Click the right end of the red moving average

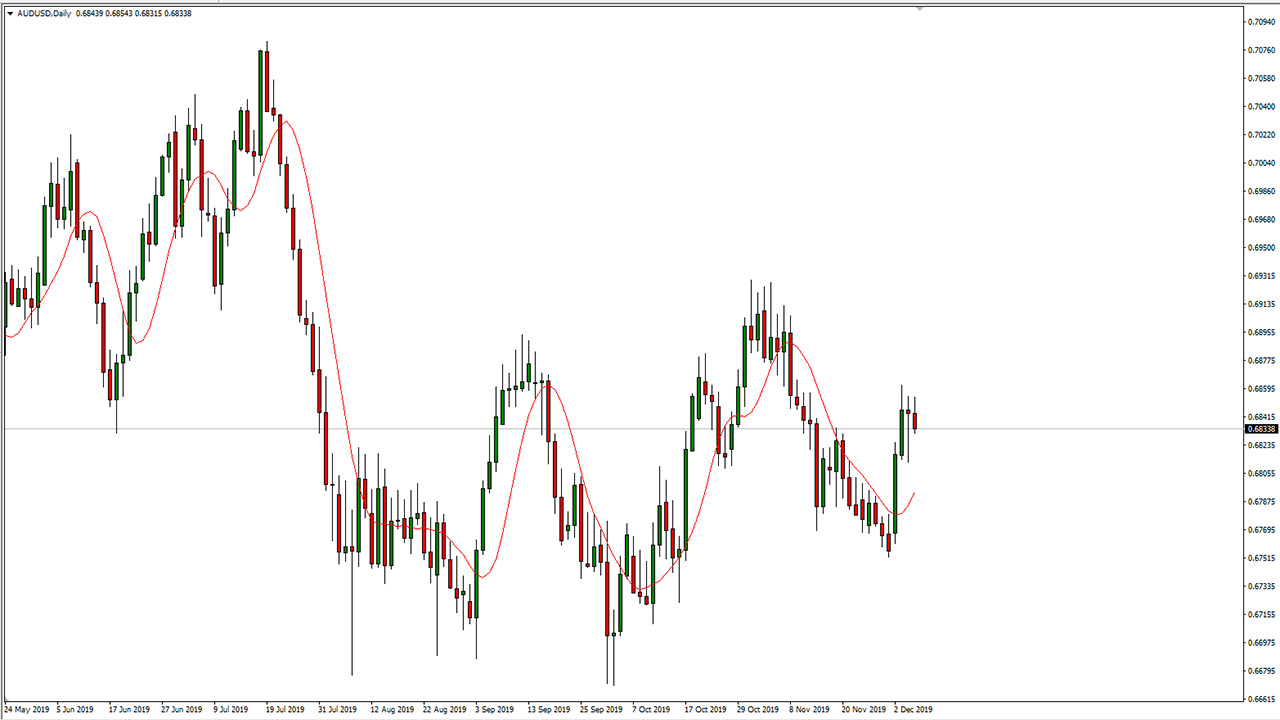[913, 492]
